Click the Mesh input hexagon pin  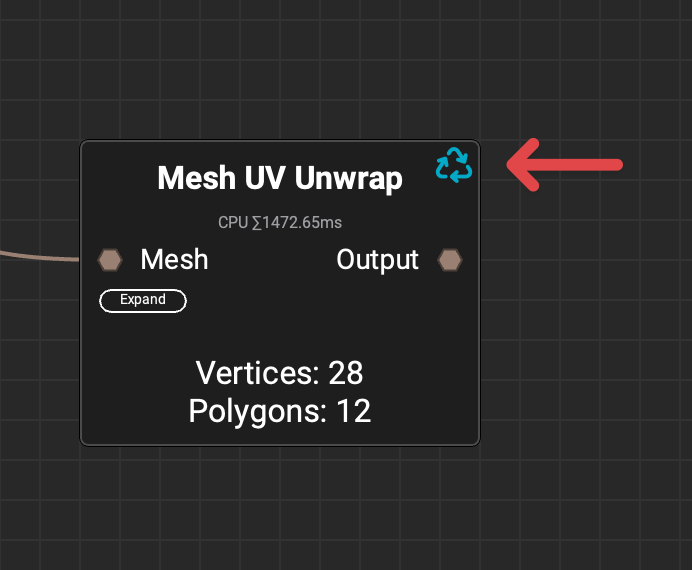110,260
